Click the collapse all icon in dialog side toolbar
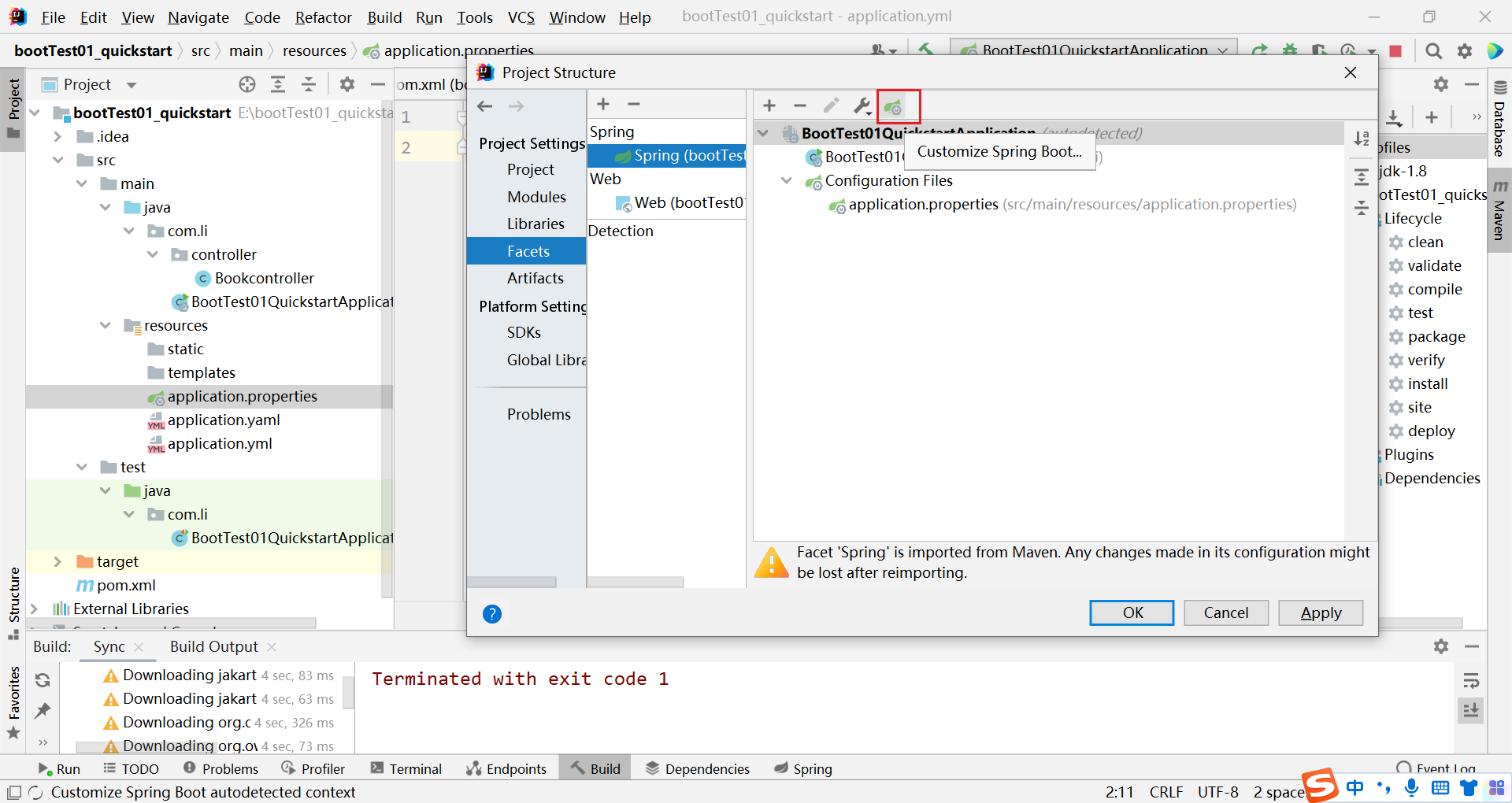The image size is (1512, 803). click(x=1362, y=208)
